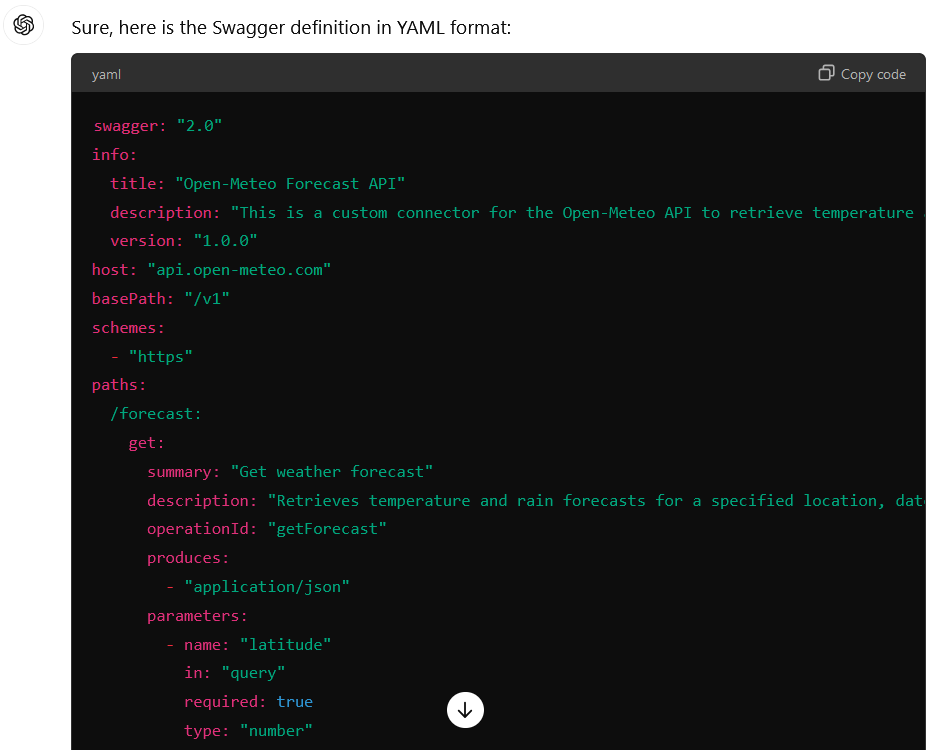Click the - "application/json" entry
The height and width of the screenshot is (750, 939).
pos(258,586)
